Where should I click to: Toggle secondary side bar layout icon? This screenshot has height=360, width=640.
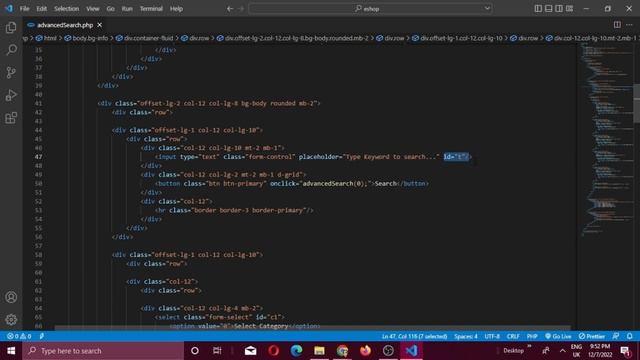click(559, 9)
